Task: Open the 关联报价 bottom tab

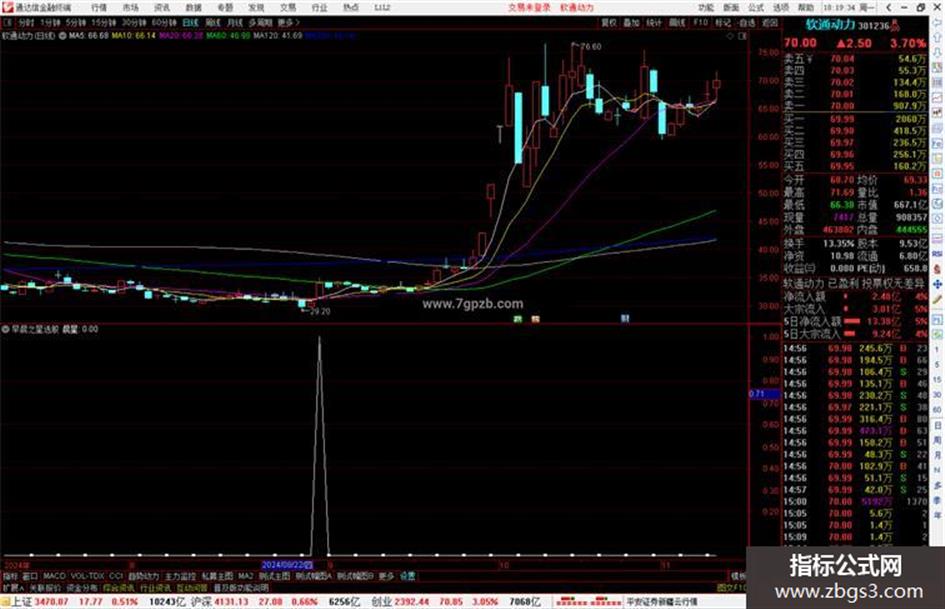Action: (45, 587)
